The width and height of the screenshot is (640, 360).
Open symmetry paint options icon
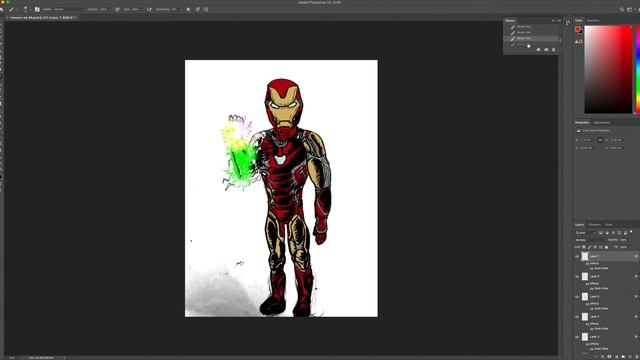(206, 9)
